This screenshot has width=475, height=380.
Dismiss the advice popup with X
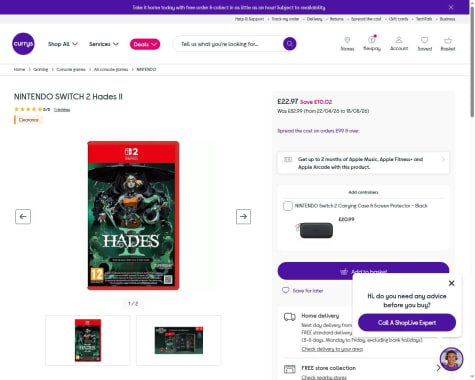(451, 283)
